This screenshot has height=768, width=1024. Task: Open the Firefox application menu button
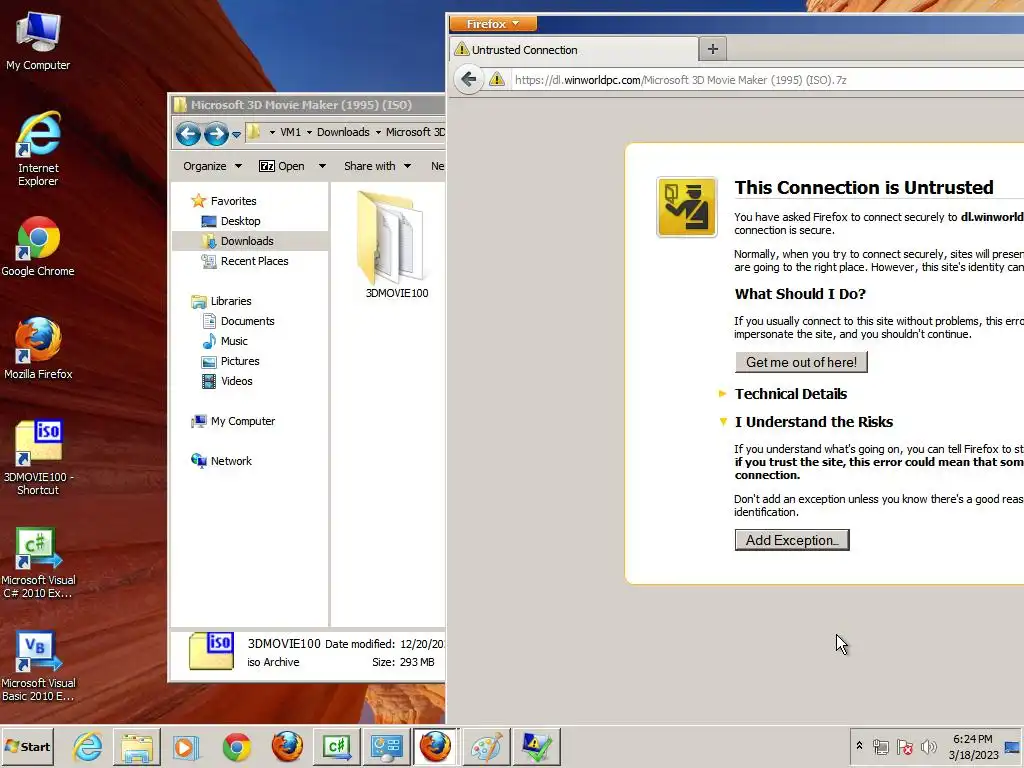click(x=493, y=24)
